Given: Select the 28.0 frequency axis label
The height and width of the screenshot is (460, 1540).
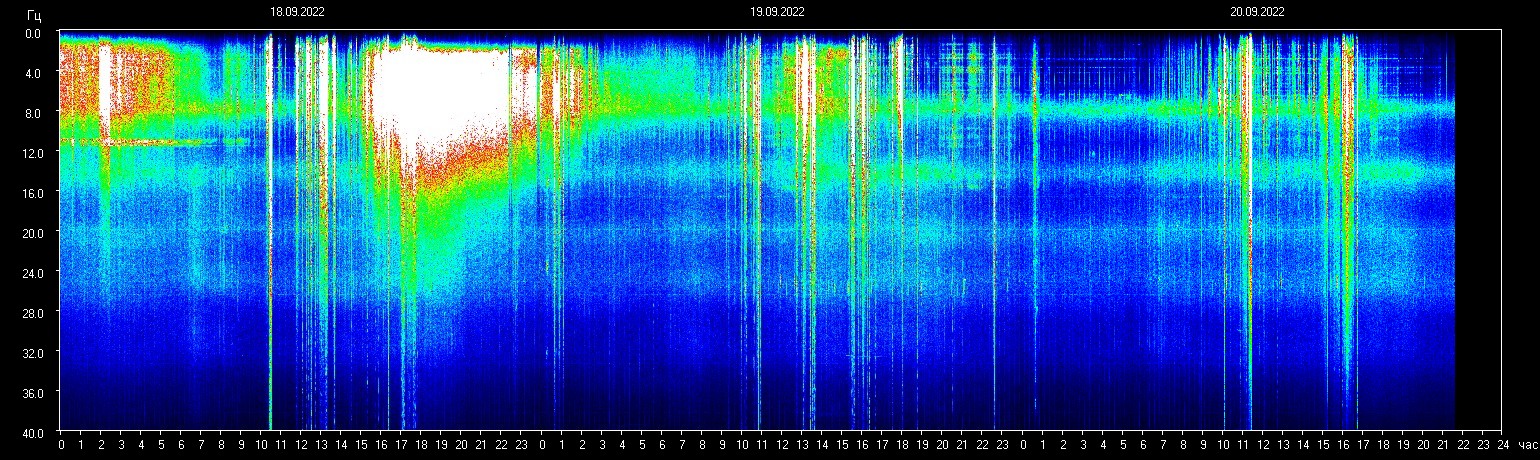Looking at the screenshot, I should [31, 312].
